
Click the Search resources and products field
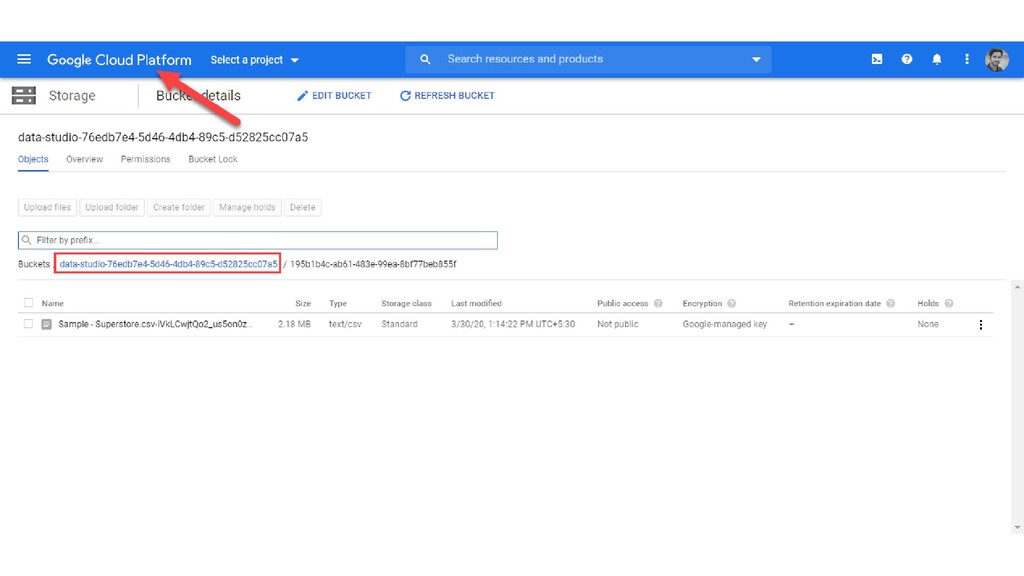[x=588, y=59]
